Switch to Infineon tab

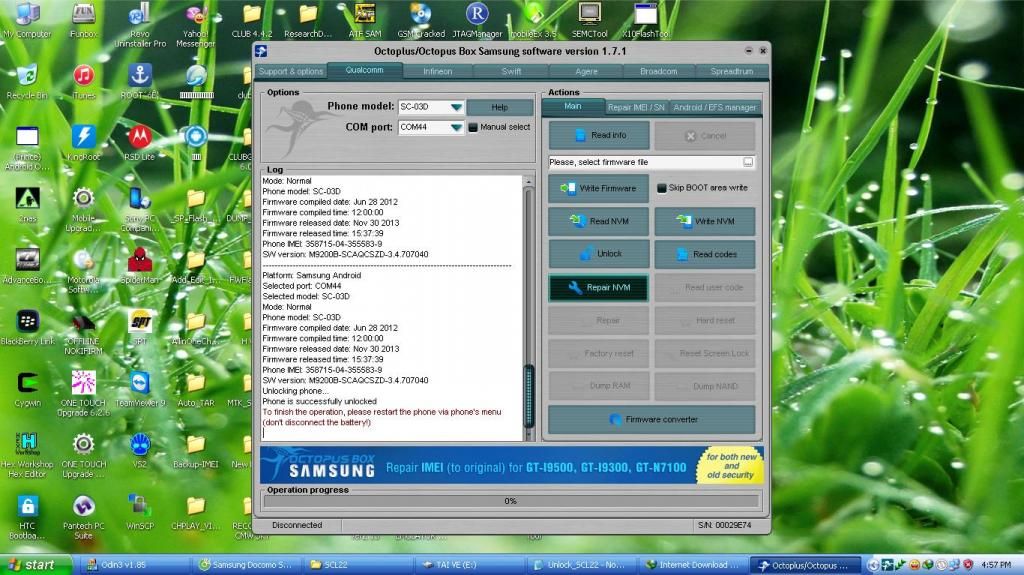coord(438,71)
